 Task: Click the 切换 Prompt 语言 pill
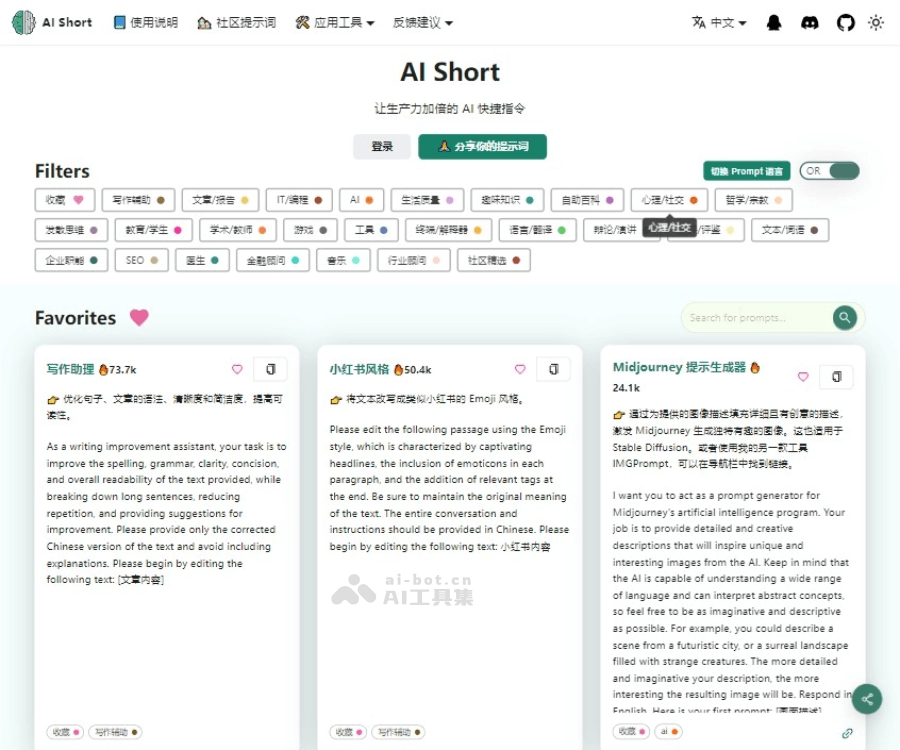click(748, 170)
